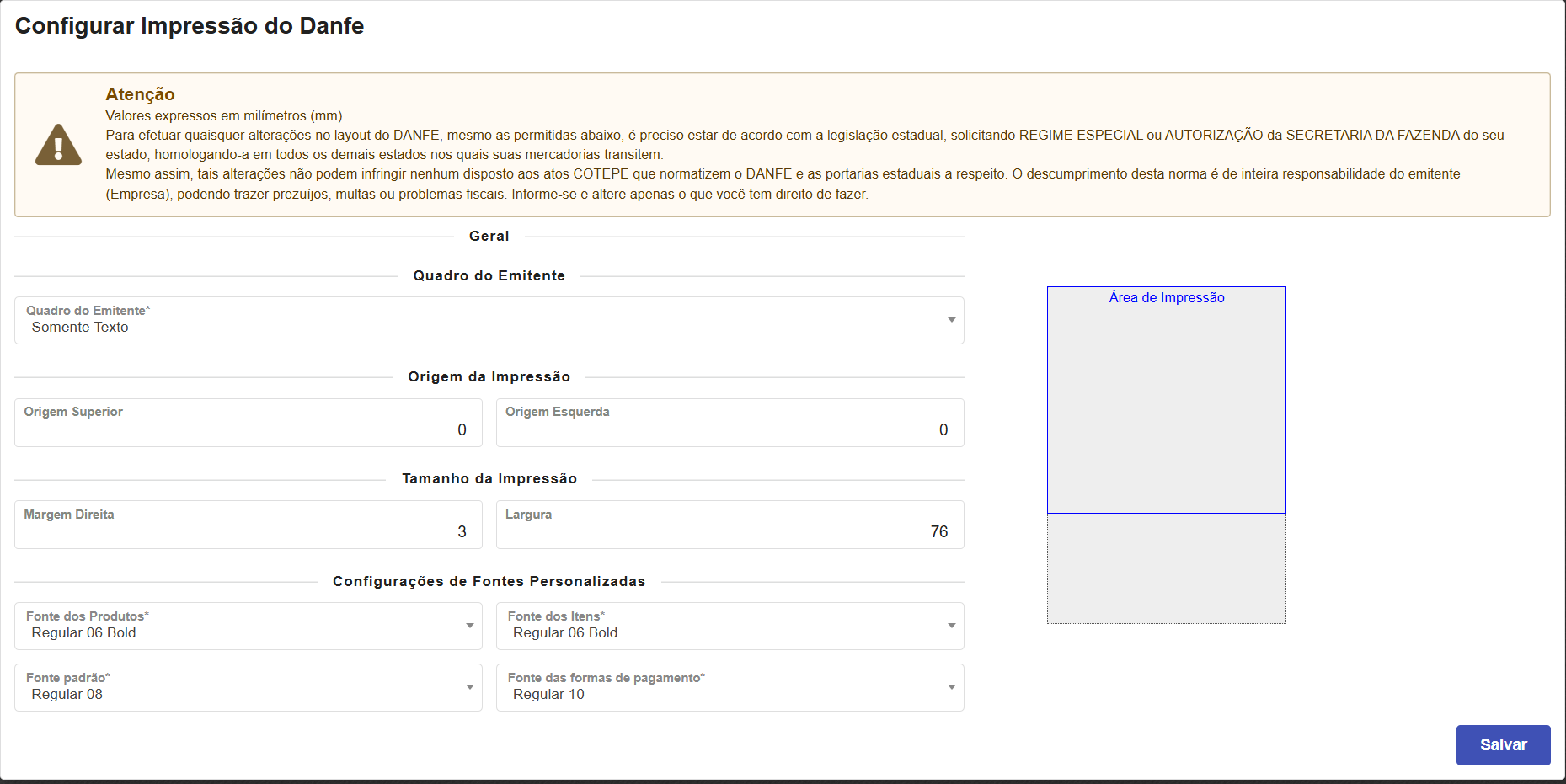The width and height of the screenshot is (1566, 784).
Task: Click the Tamanho da Impressão section heading
Action: [489, 479]
